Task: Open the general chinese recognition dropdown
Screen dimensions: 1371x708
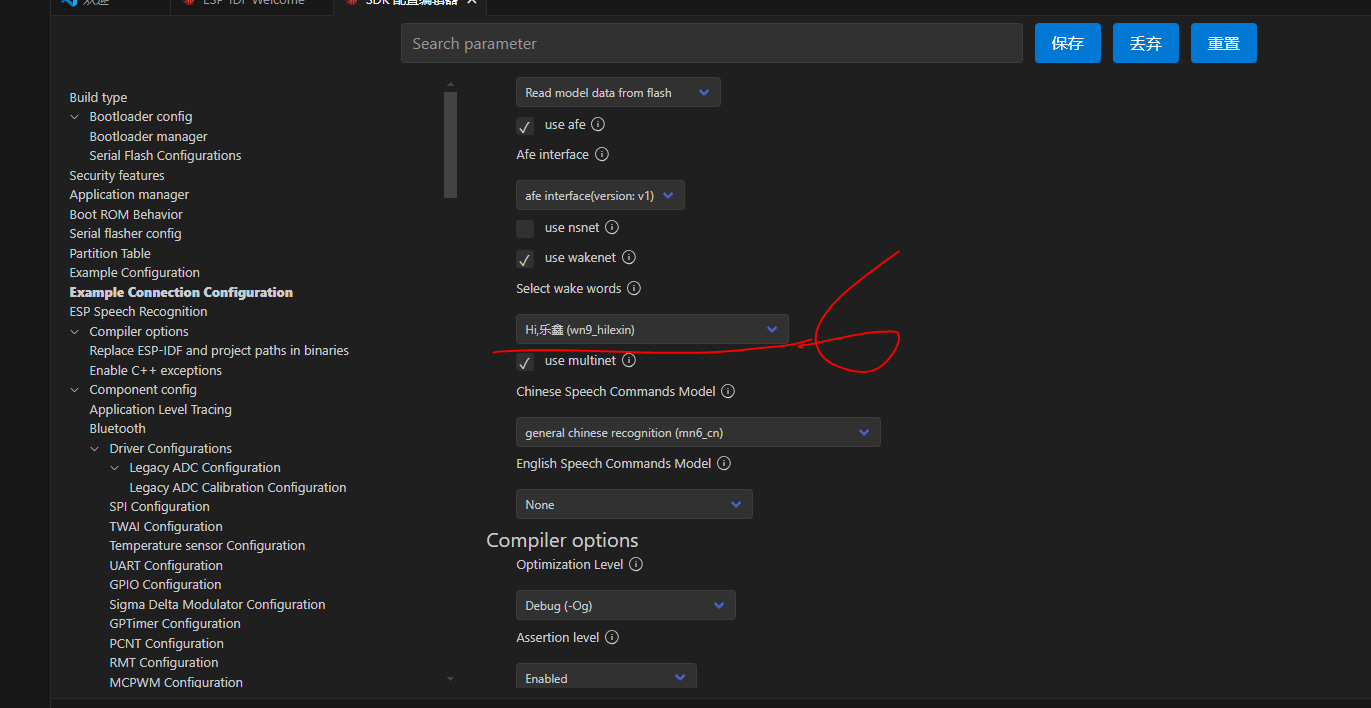Action: click(698, 433)
